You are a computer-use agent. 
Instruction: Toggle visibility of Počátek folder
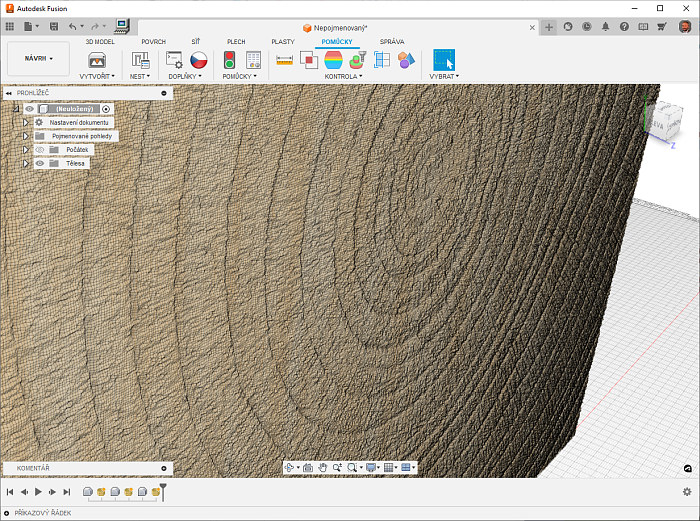click(x=40, y=150)
